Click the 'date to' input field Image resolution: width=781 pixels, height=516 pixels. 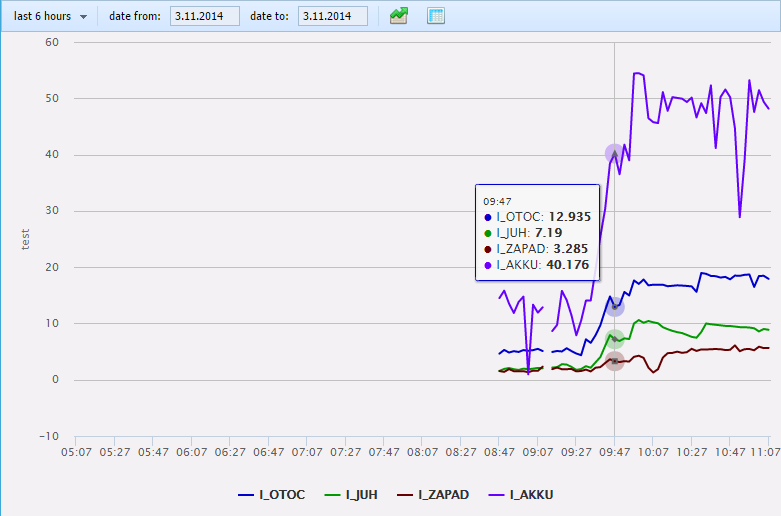pos(333,16)
